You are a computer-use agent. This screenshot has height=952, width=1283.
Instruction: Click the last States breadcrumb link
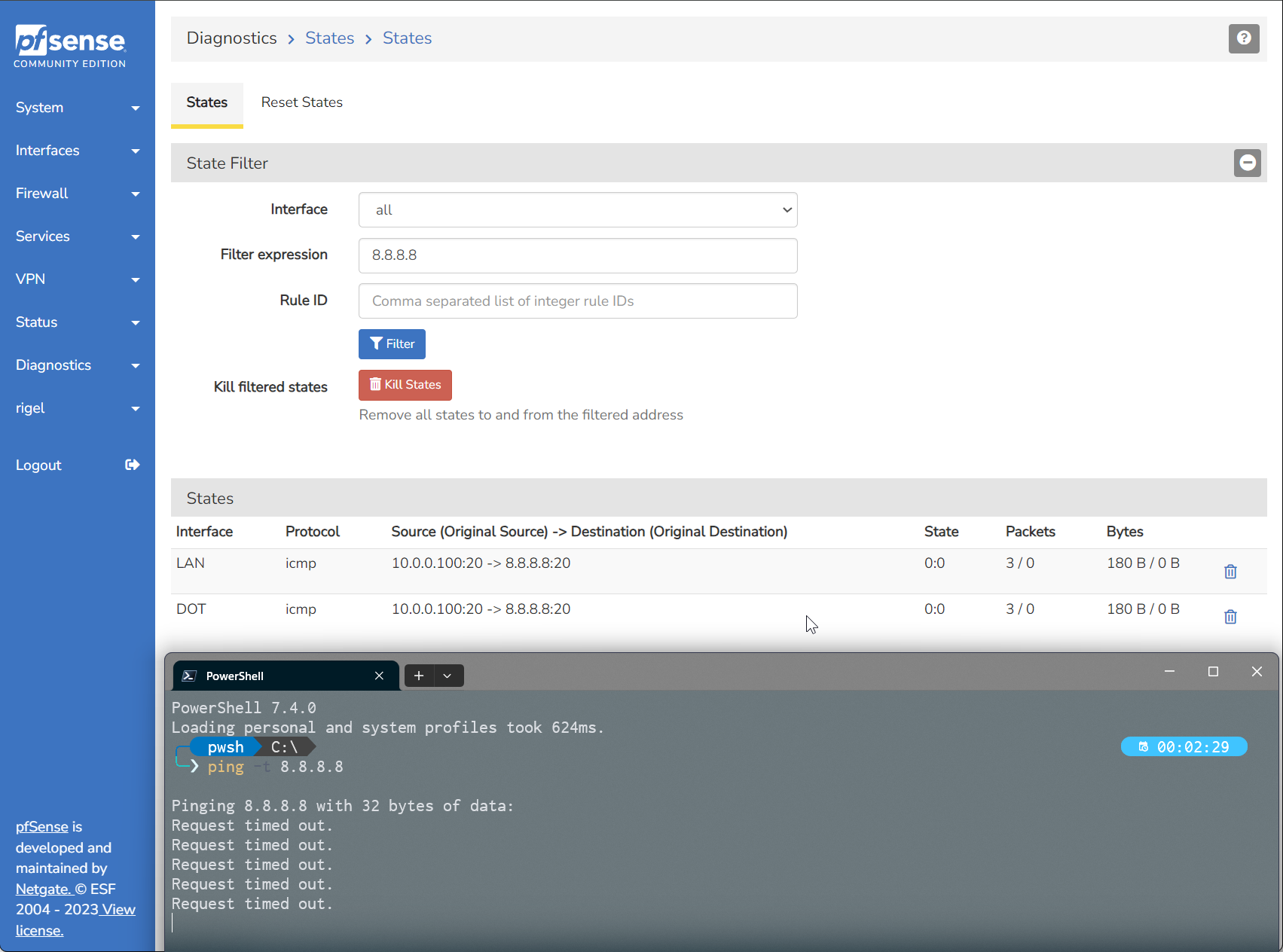click(x=407, y=38)
